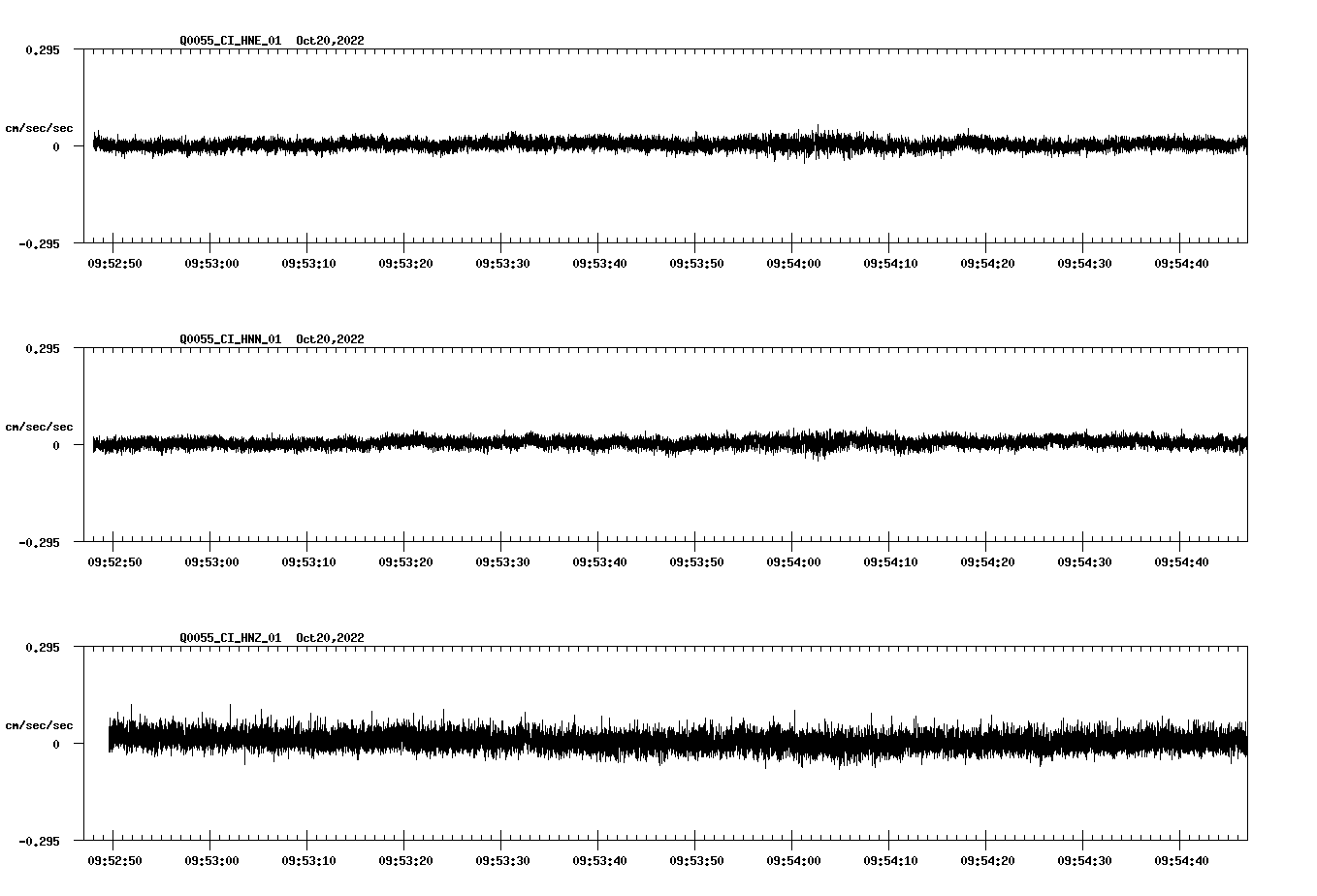Screen dimensions: 1317x896
Task: Click zero axis label of HNE plot
Action: [x=56, y=147]
